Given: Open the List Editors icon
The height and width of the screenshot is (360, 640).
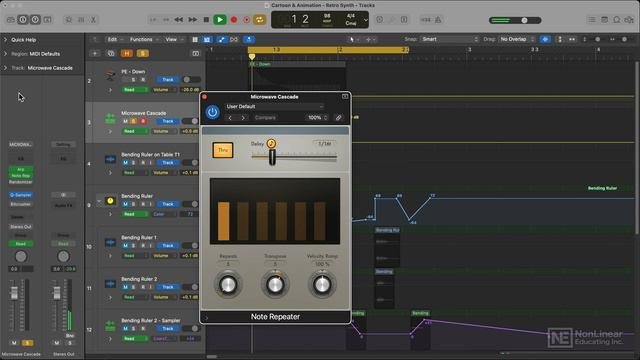Looking at the screenshot, I should [x=591, y=20].
